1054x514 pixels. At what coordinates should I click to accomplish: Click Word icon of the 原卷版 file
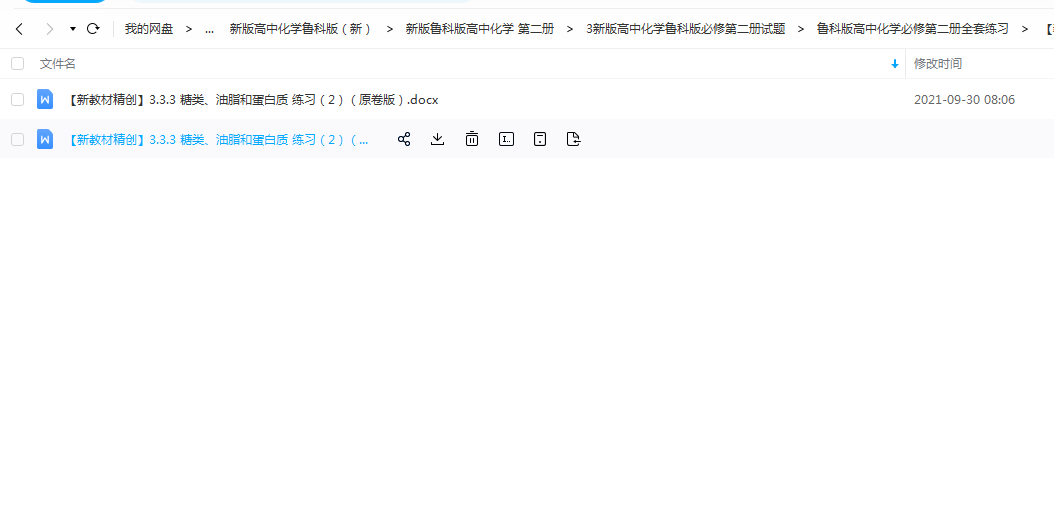pyautogui.click(x=45, y=99)
